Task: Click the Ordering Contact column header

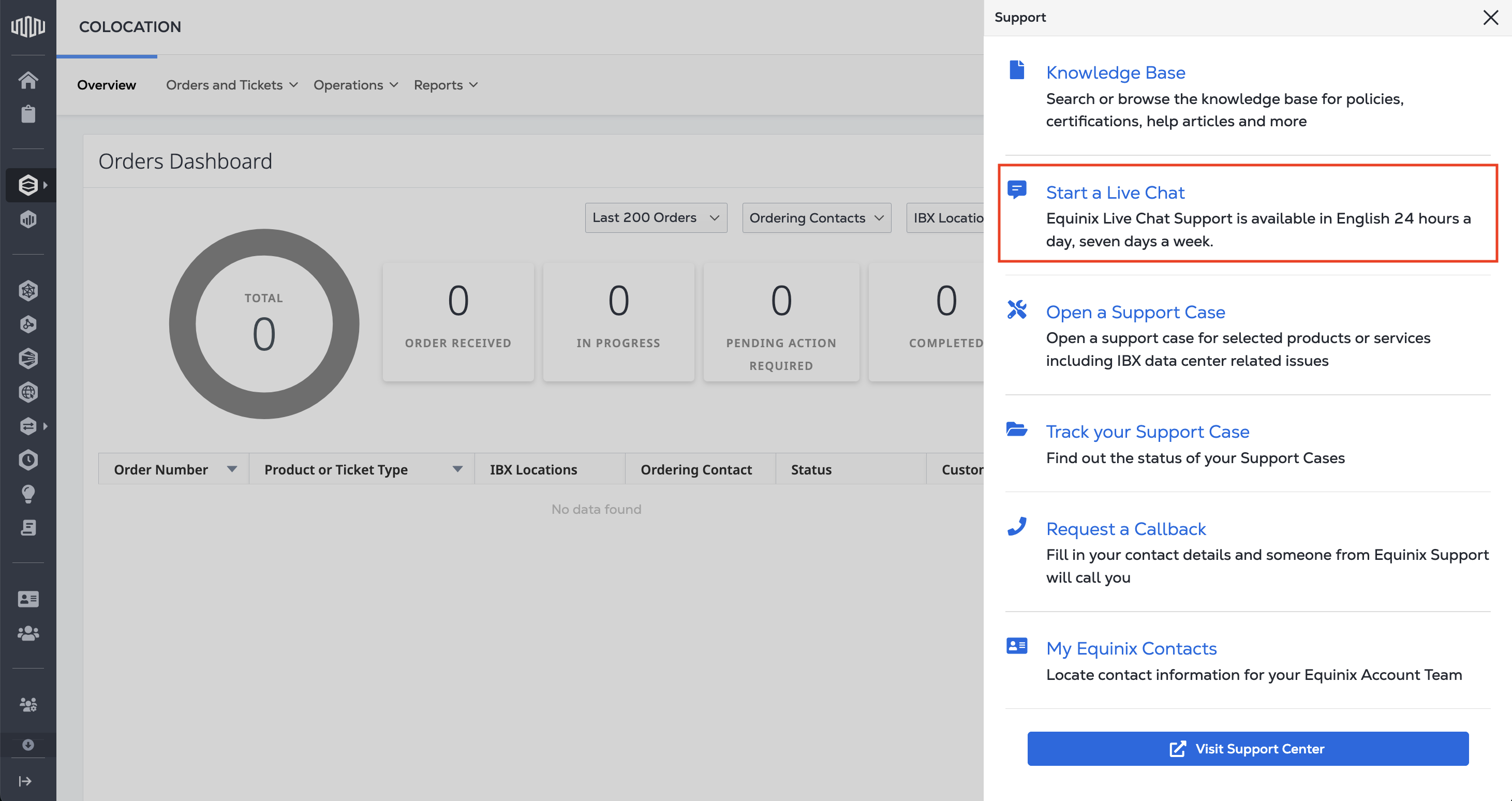Action: pos(700,469)
